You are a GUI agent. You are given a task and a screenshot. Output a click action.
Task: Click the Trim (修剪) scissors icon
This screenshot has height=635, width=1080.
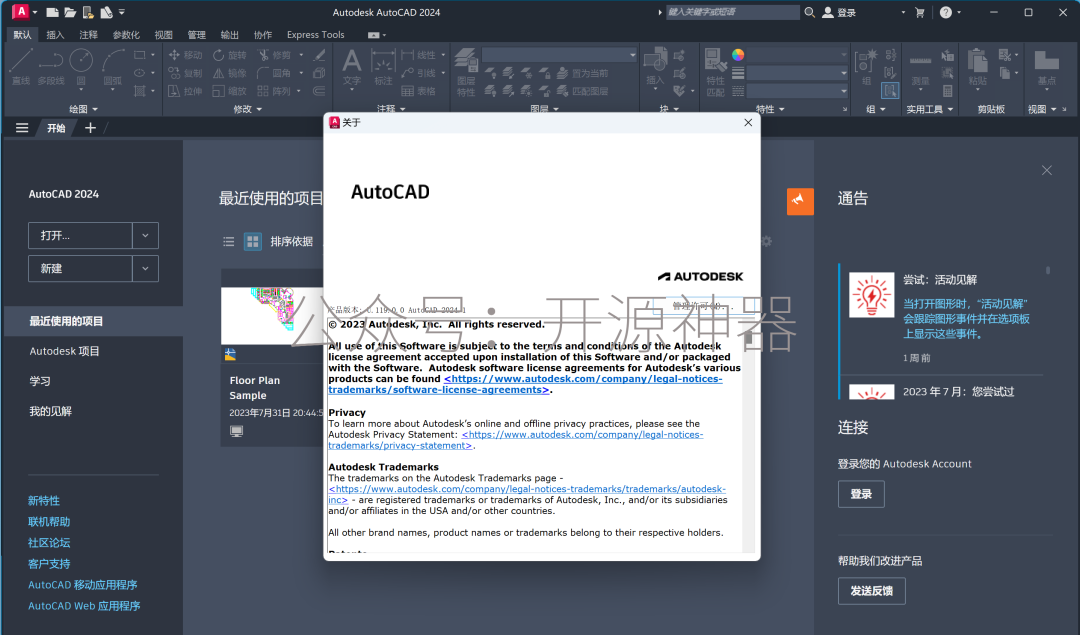(264, 55)
